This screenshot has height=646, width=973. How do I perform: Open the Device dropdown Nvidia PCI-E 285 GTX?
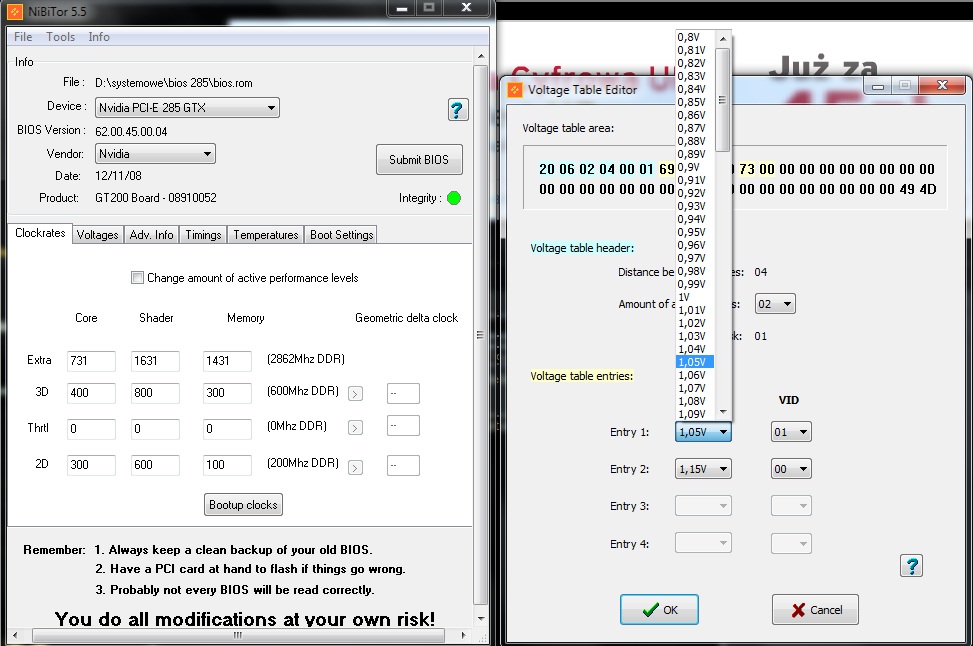pos(187,107)
